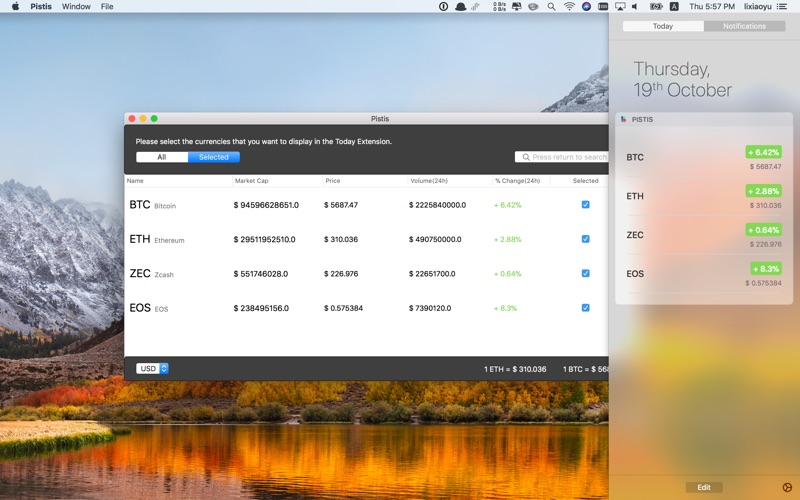Sort by the Name column header
The height and width of the screenshot is (500, 800).
coord(135,181)
